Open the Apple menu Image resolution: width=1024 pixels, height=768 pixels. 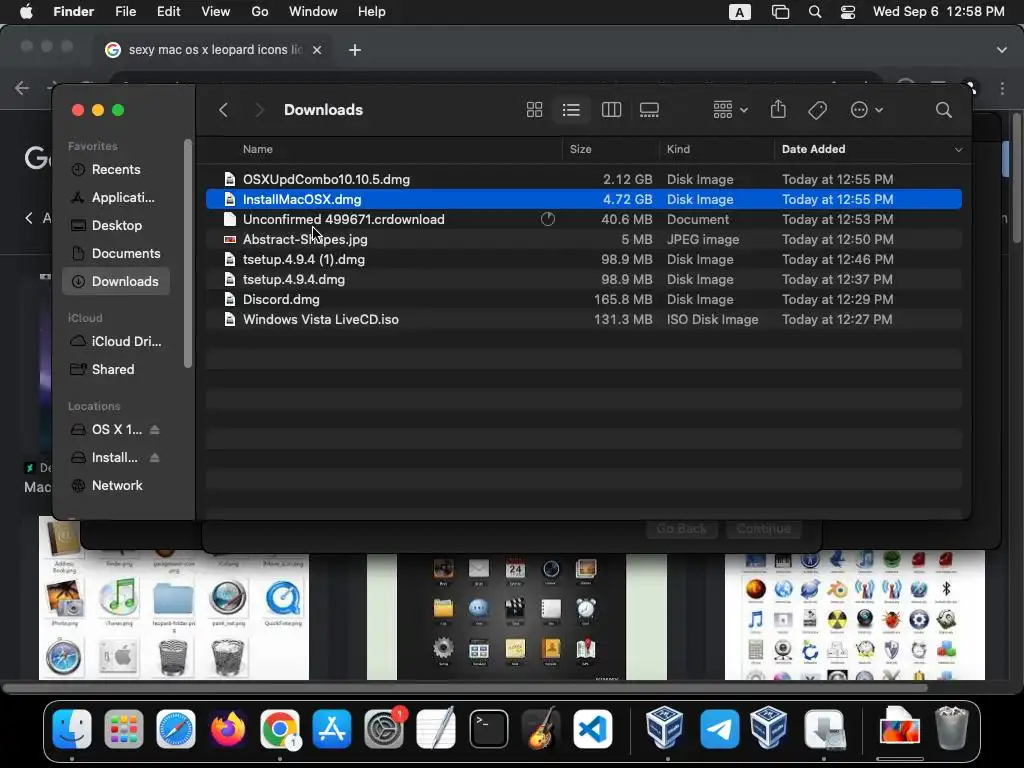click(x=26, y=12)
